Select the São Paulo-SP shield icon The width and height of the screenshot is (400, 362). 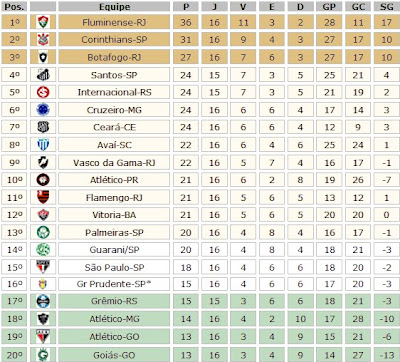[43, 267]
